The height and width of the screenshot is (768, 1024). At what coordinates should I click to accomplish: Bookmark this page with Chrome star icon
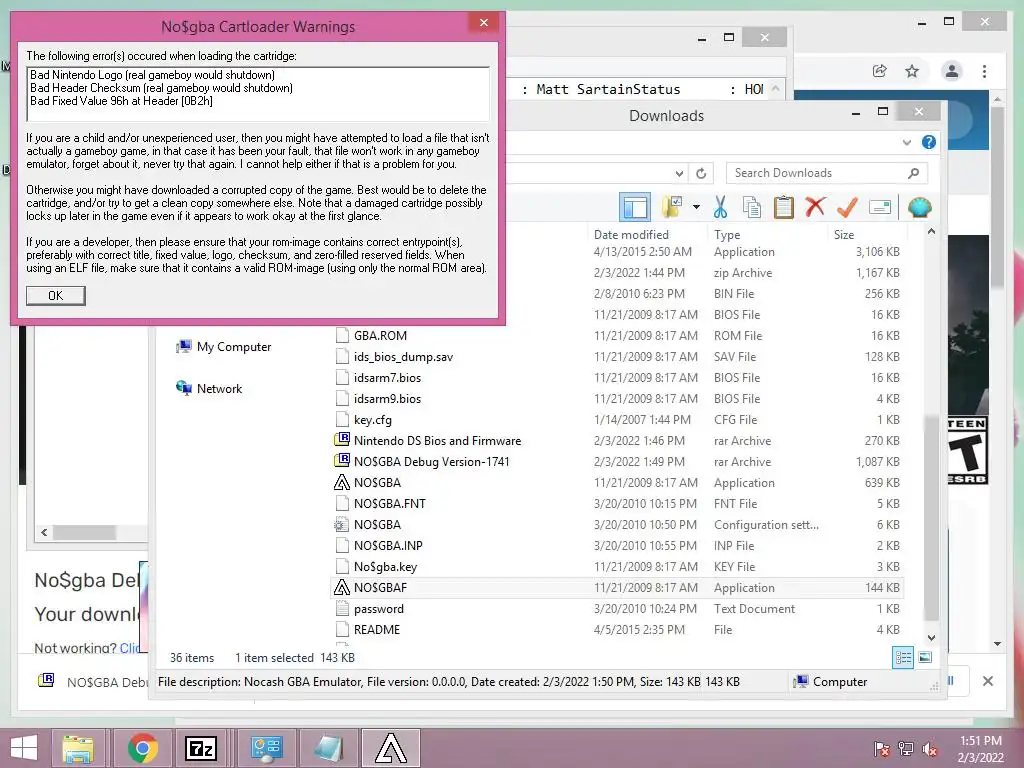[x=912, y=71]
